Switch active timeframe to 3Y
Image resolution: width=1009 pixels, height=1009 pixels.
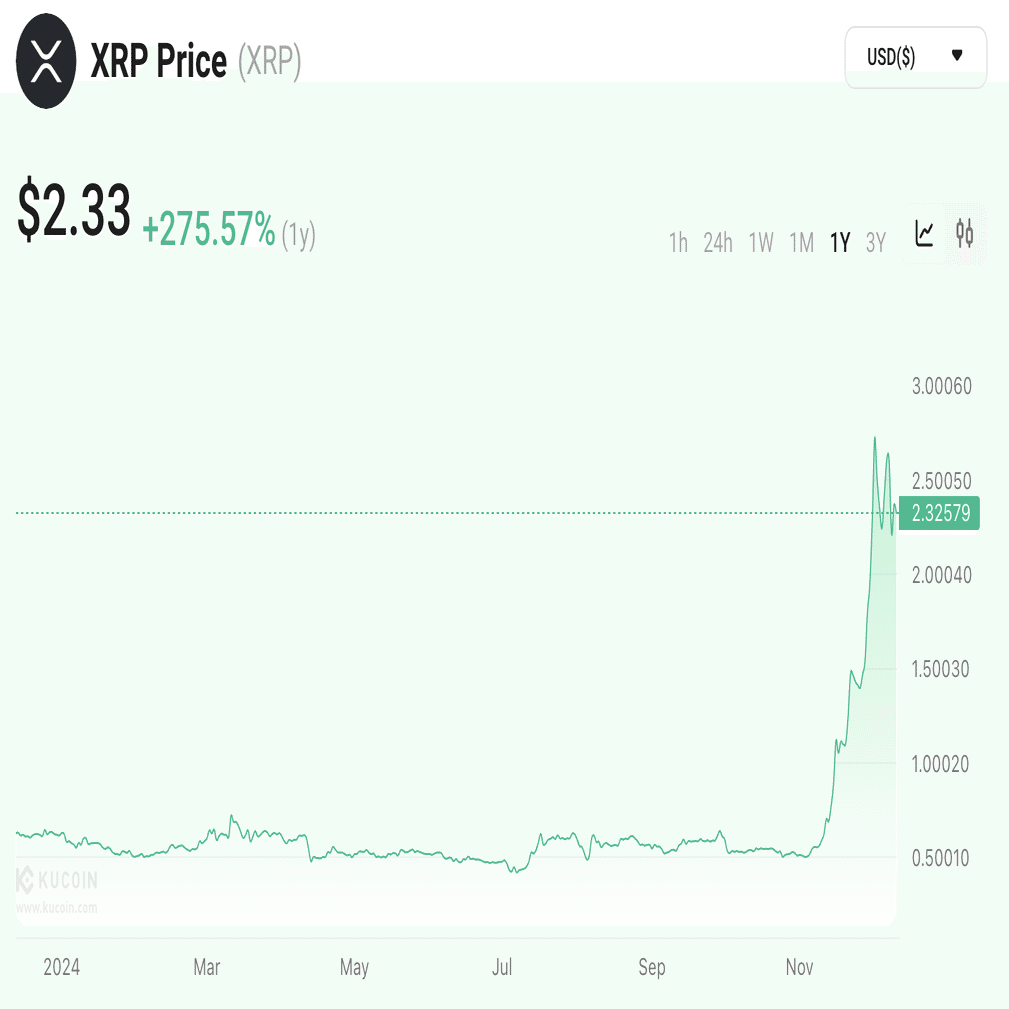click(875, 242)
